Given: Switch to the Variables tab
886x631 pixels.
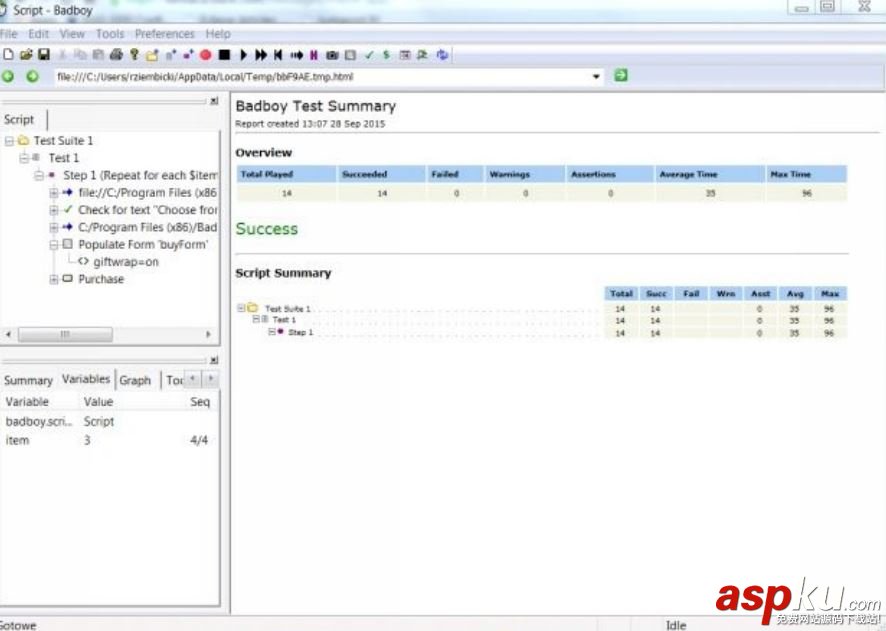Looking at the screenshot, I should tap(86, 379).
